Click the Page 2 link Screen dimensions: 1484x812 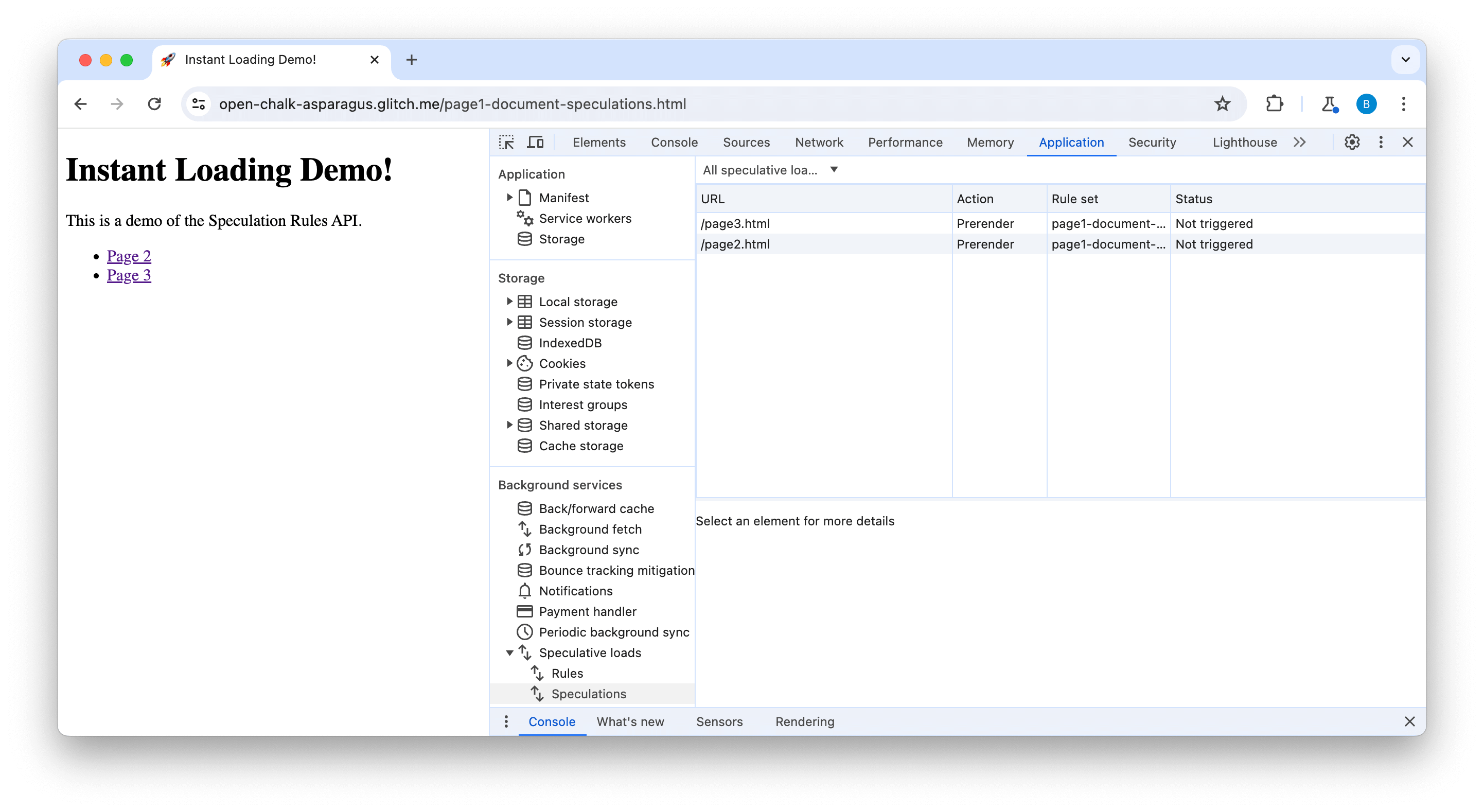[x=129, y=256]
